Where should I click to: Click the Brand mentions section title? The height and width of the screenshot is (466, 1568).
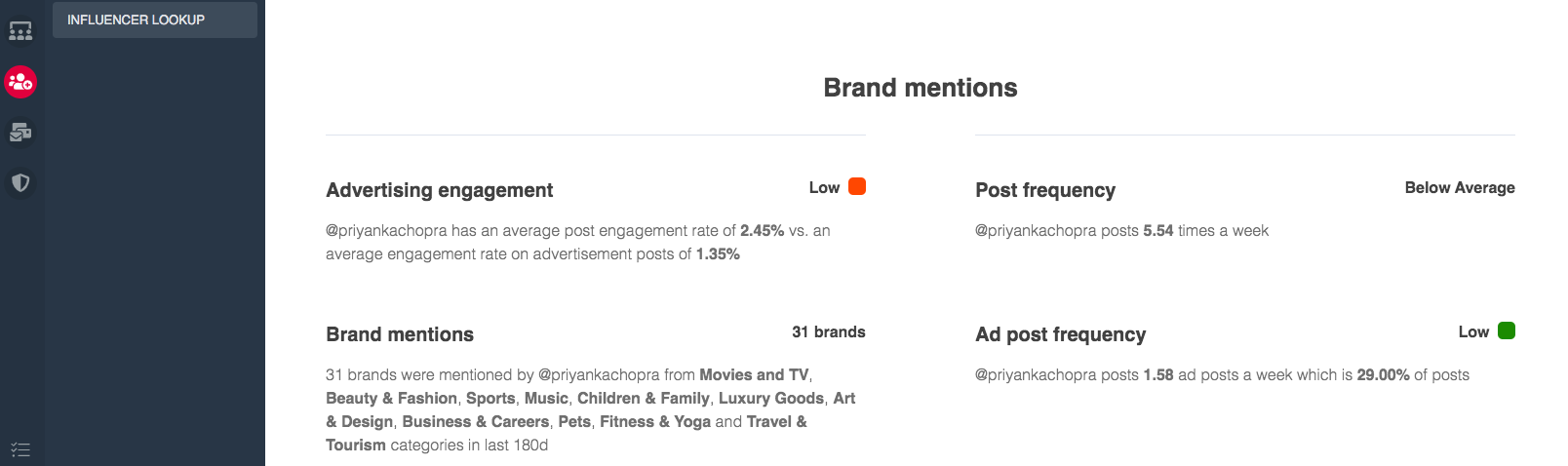pos(920,88)
